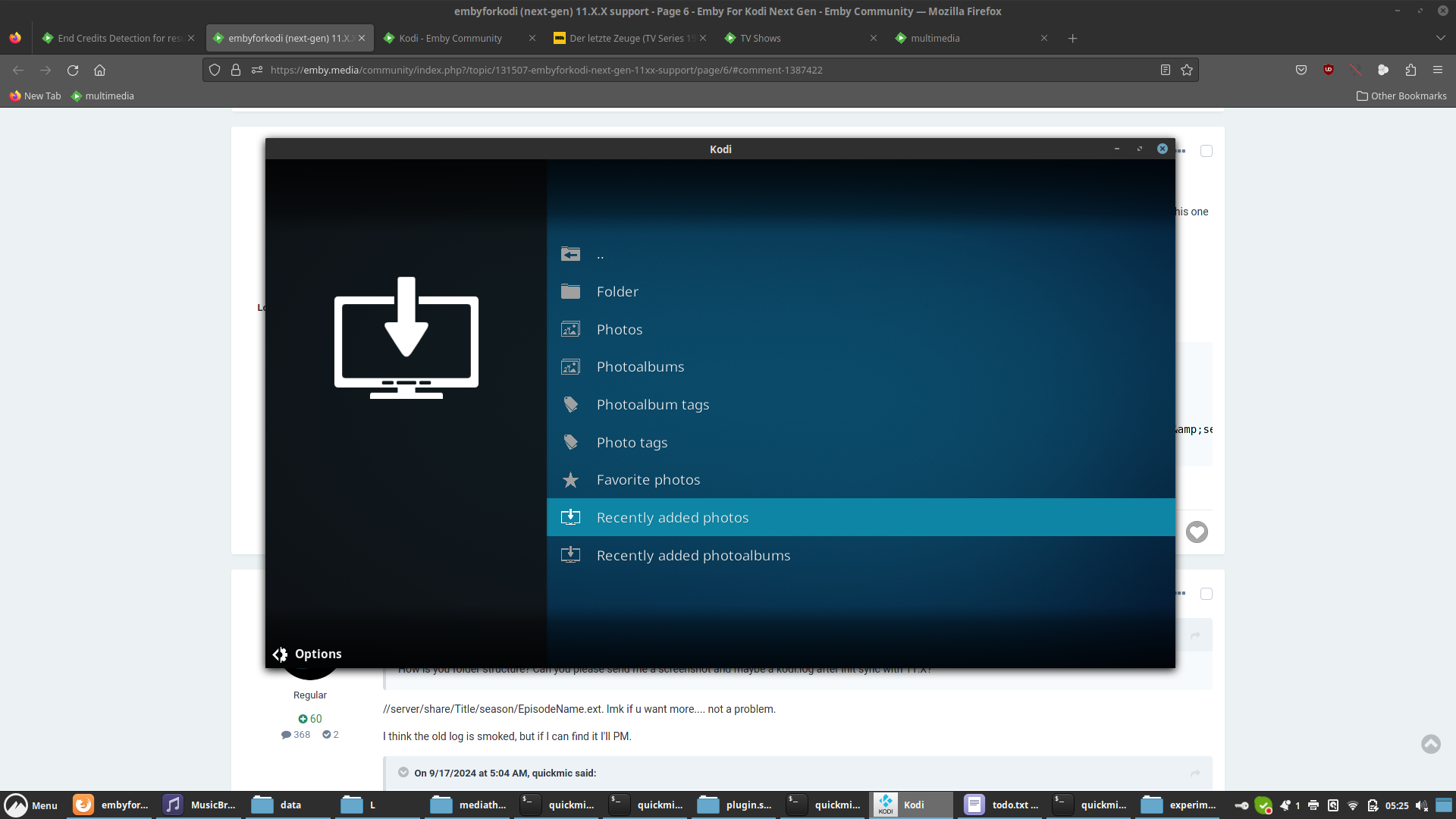Click the uBlock Origin extension icon
Image resolution: width=1456 pixels, height=819 pixels.
1329,70
